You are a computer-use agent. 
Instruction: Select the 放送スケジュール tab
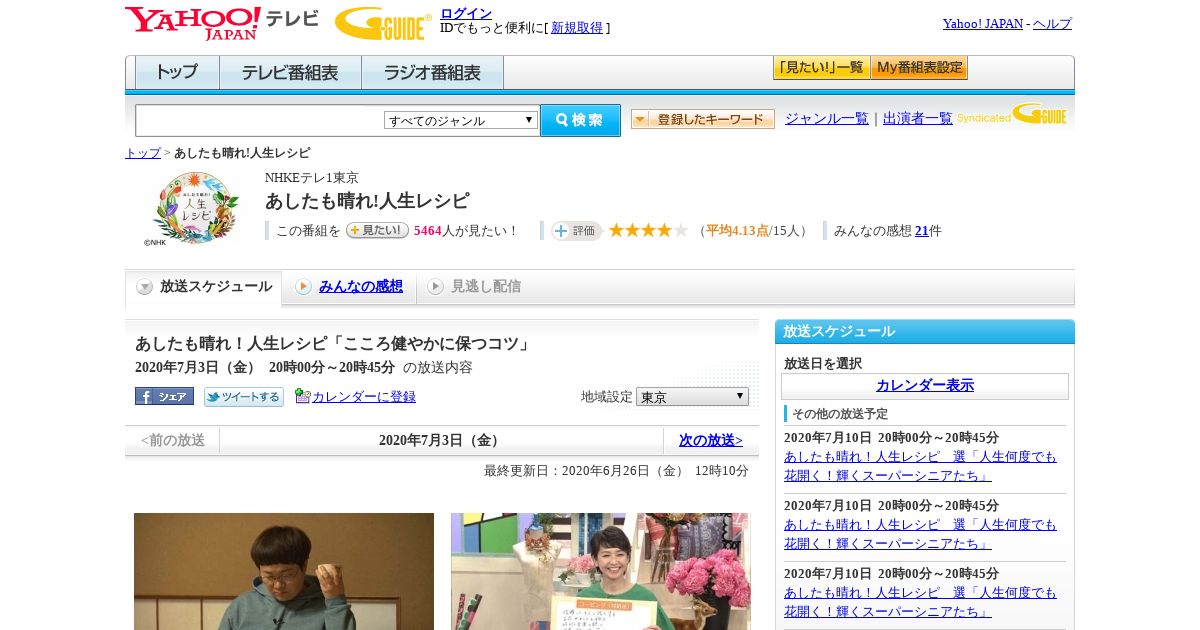pyautogui.click(x=204, y=287)
